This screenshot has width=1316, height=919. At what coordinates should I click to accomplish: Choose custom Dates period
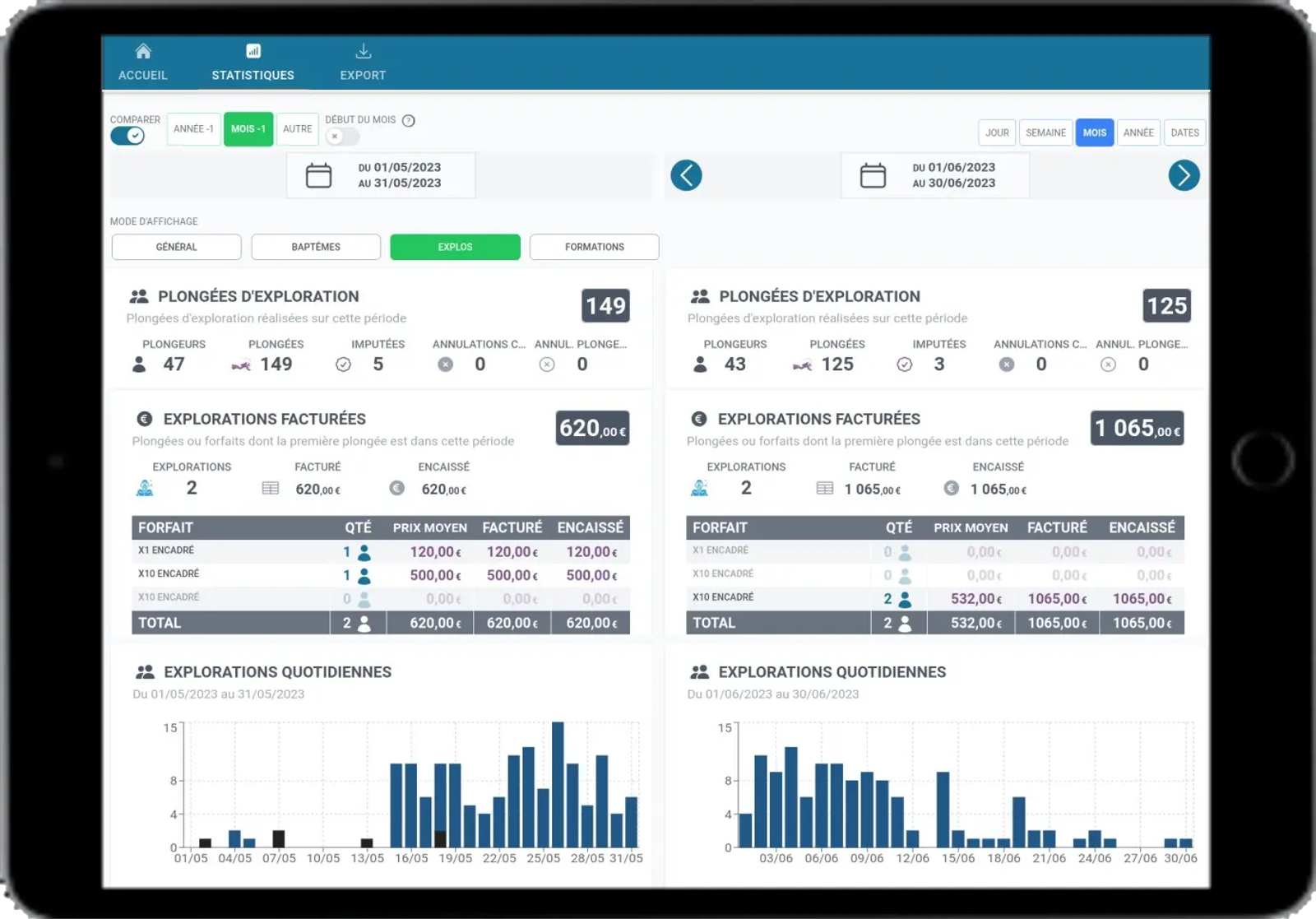(1184, 132)
